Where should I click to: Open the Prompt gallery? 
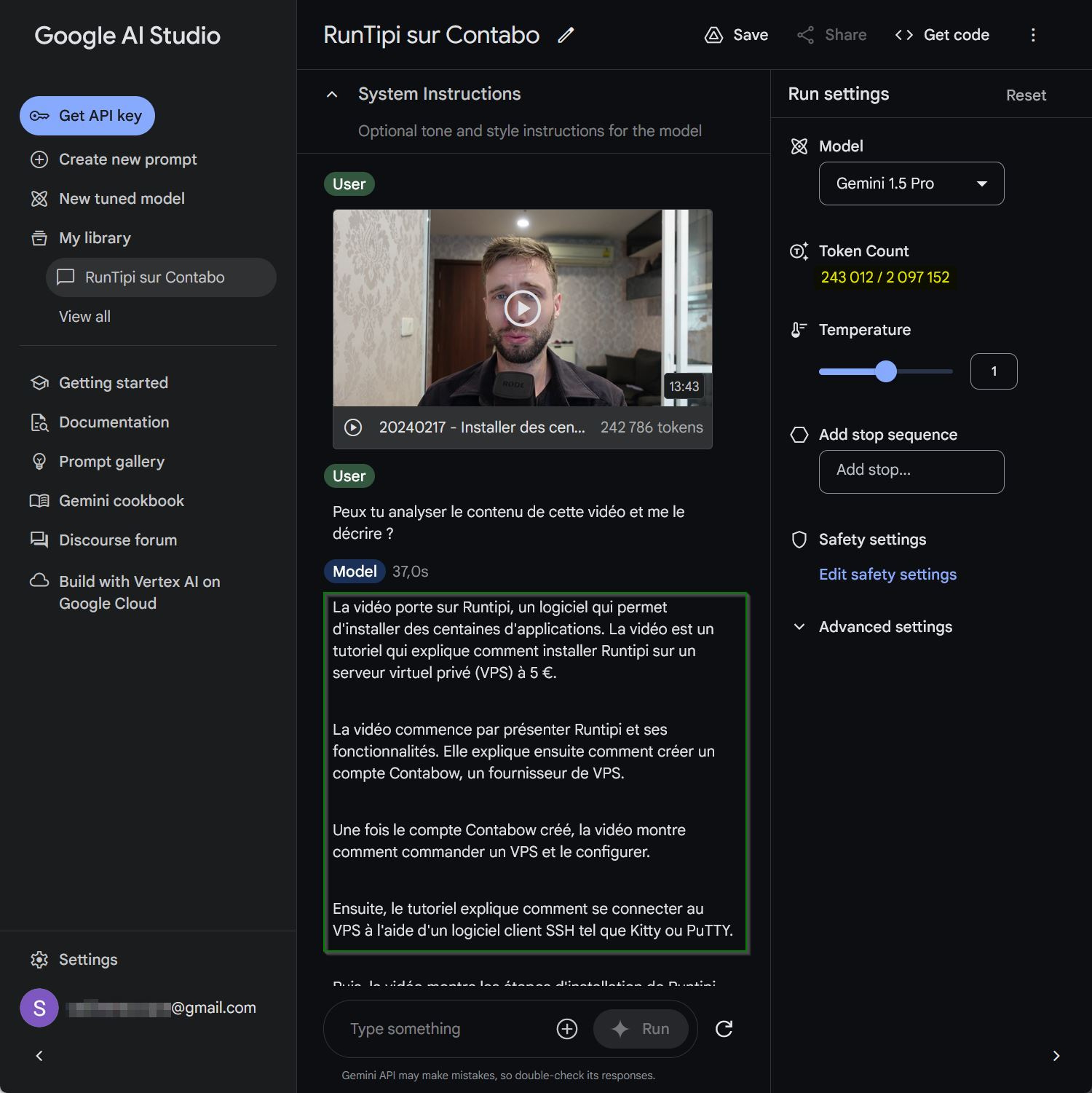(x=111, y=462)
